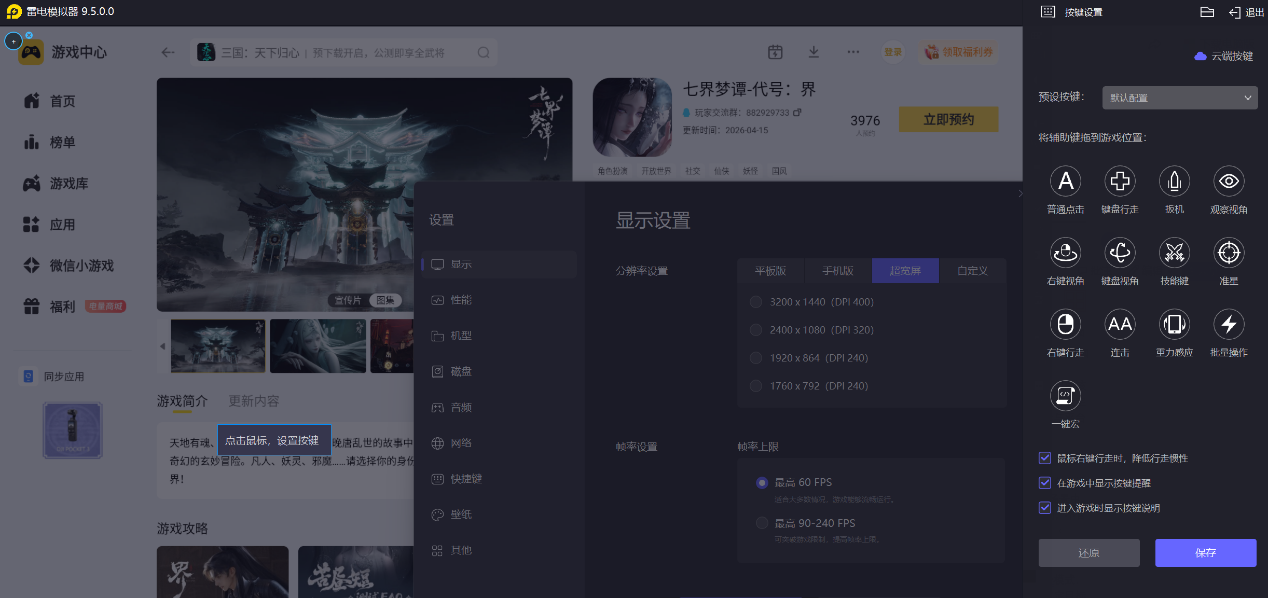Viewport: 1268px width, 598px height.
Task: Select the 普通点击 key tool icon
Action: (1066, 181)
